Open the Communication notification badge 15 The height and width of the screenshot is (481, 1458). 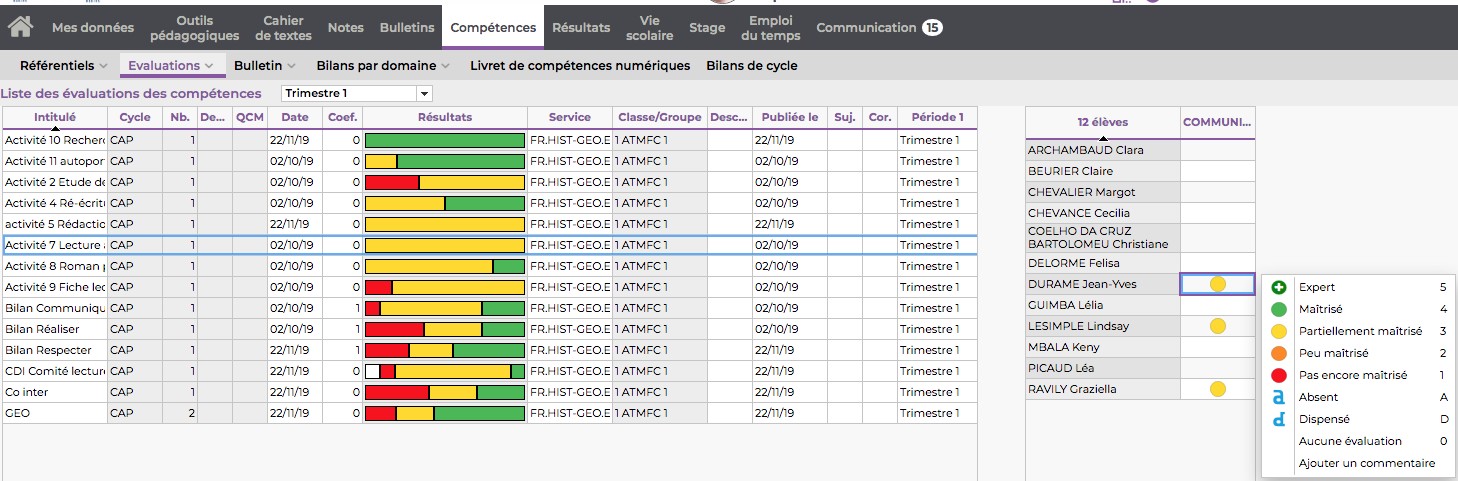click(x=932, y=28)
